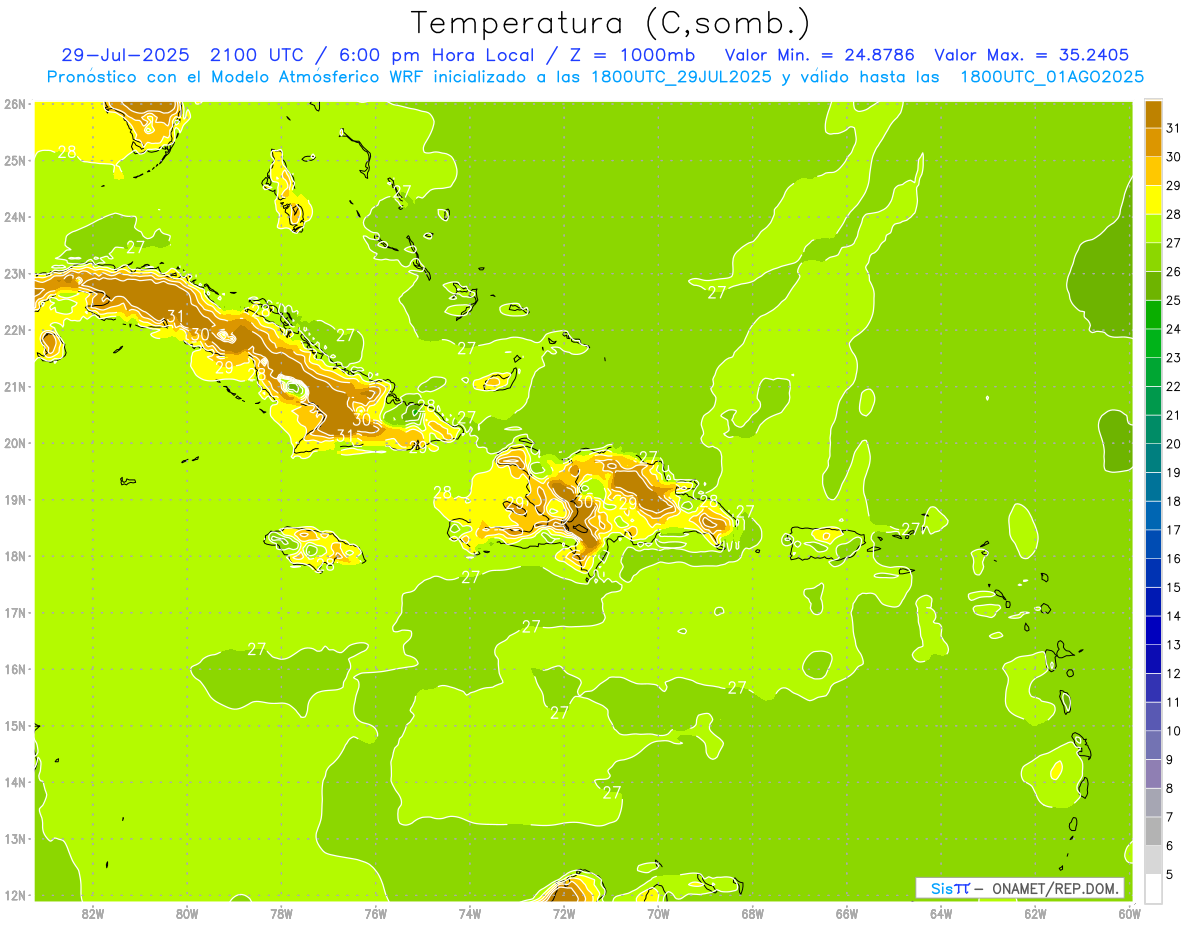Click the 21N latitude axis label
The height and width of the screenshot is (927, 1200).
pos(15,386)
